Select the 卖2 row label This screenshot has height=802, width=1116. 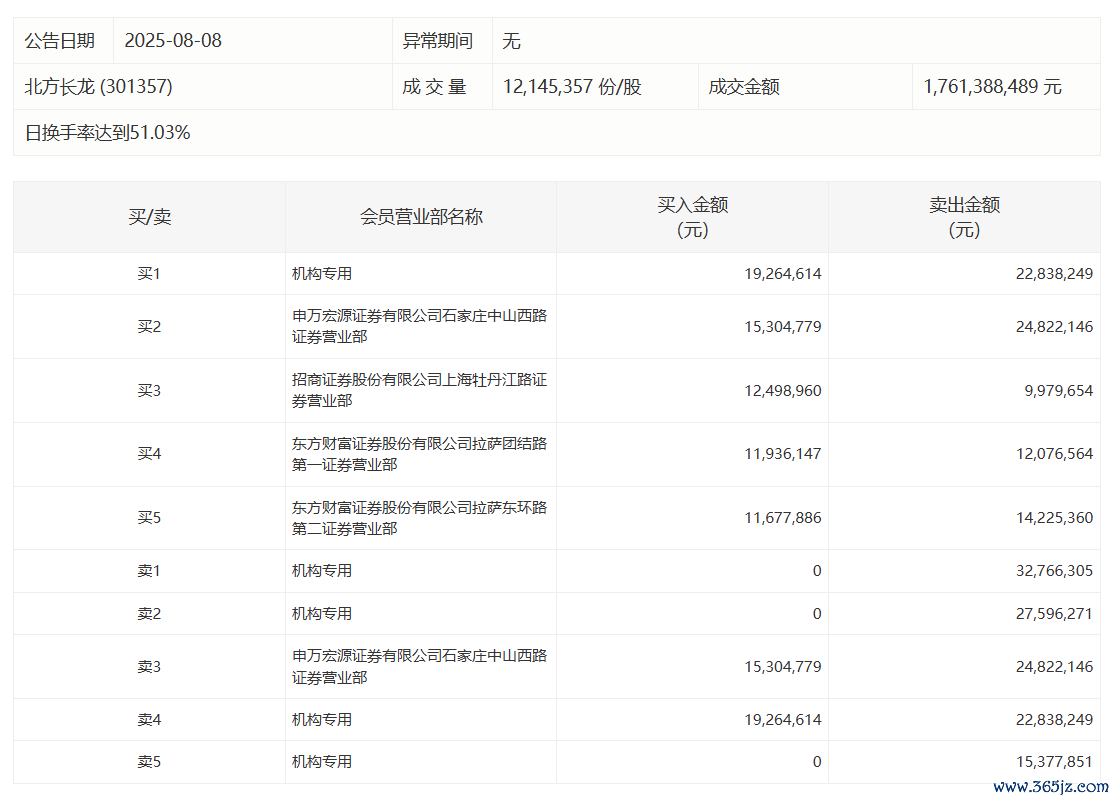tap(149, 613)
